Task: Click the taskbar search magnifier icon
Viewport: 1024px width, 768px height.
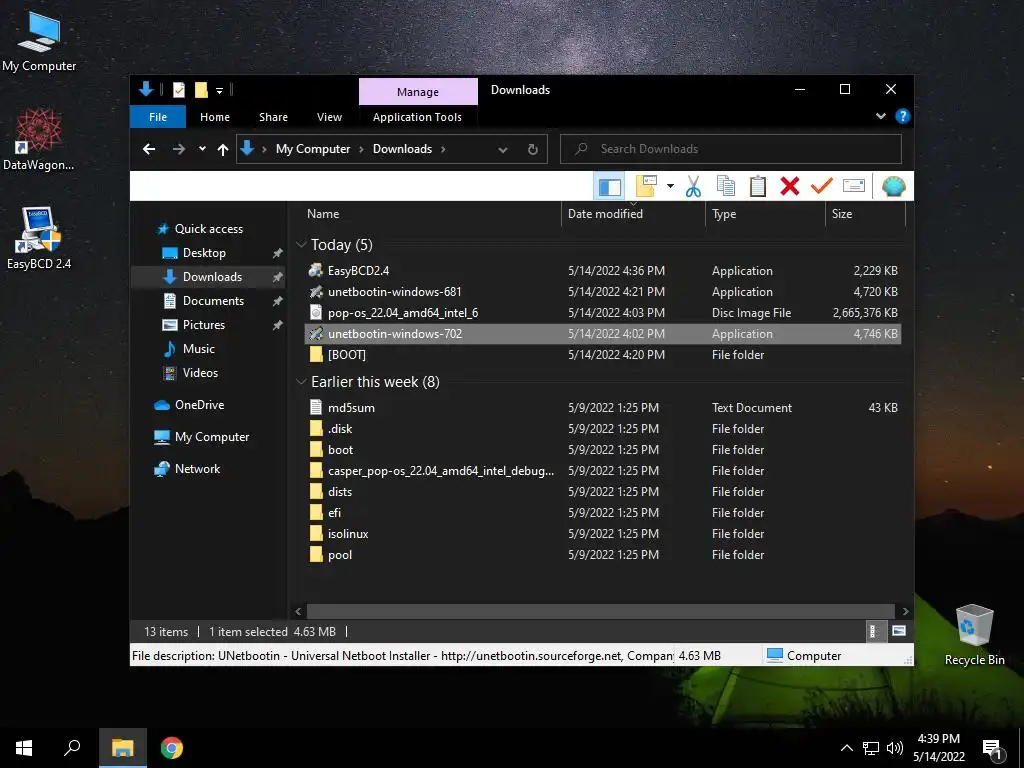Action: click(72, 748)
